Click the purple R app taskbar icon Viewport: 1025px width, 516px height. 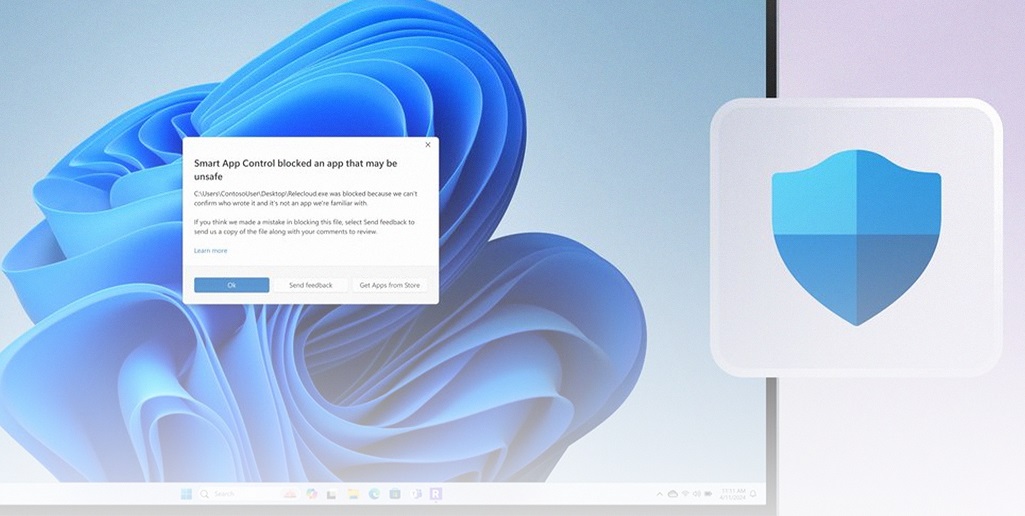pyautogui.click(x=436, y=494)
